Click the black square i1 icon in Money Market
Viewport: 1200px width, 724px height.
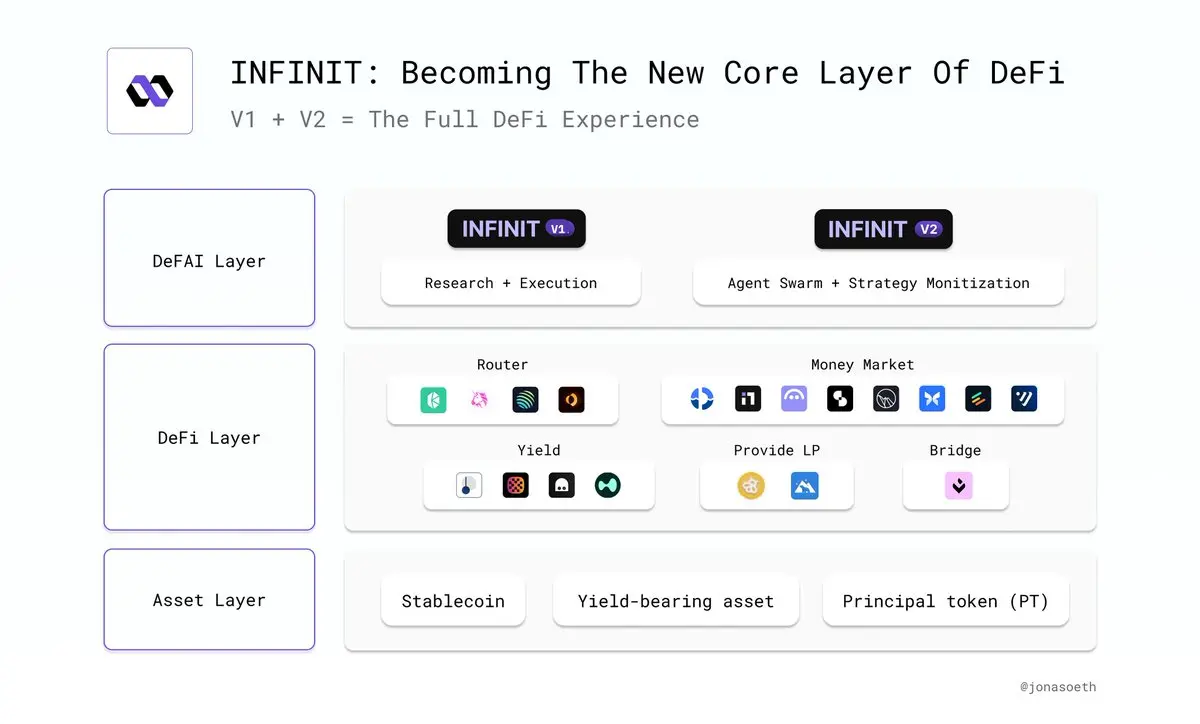(x=748, y=399)
